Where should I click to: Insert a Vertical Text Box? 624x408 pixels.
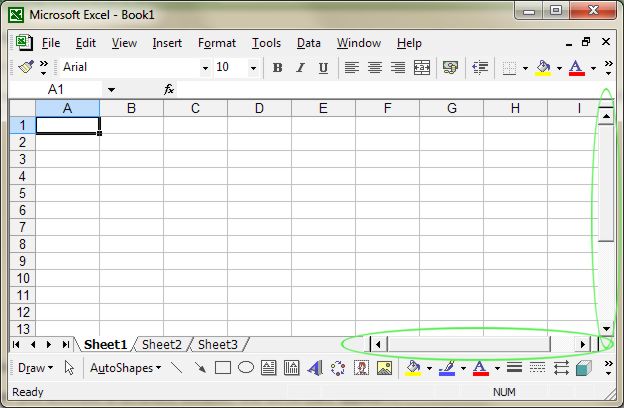(292, 368)
